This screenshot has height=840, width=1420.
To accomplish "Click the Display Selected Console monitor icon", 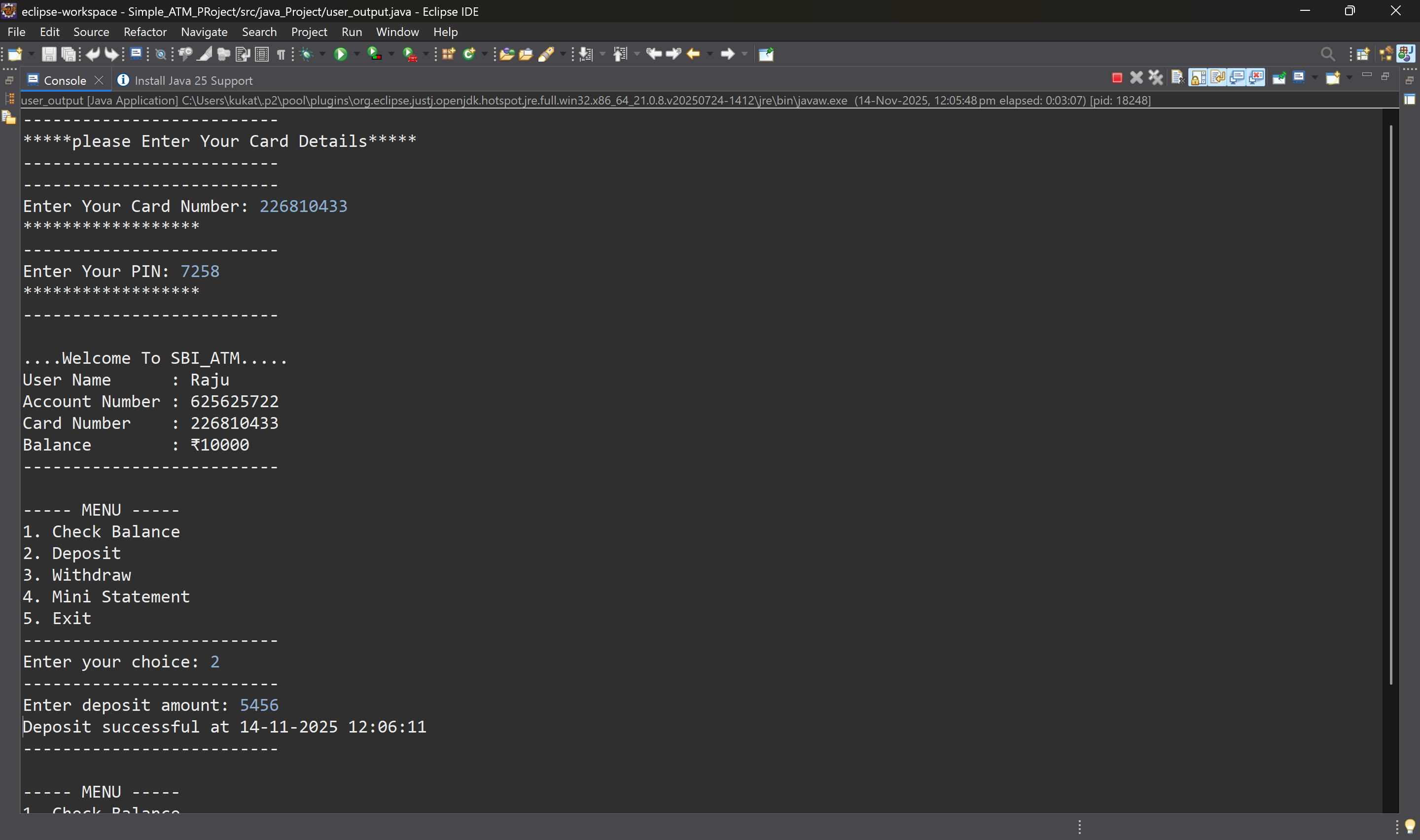I will (1299, 77).
